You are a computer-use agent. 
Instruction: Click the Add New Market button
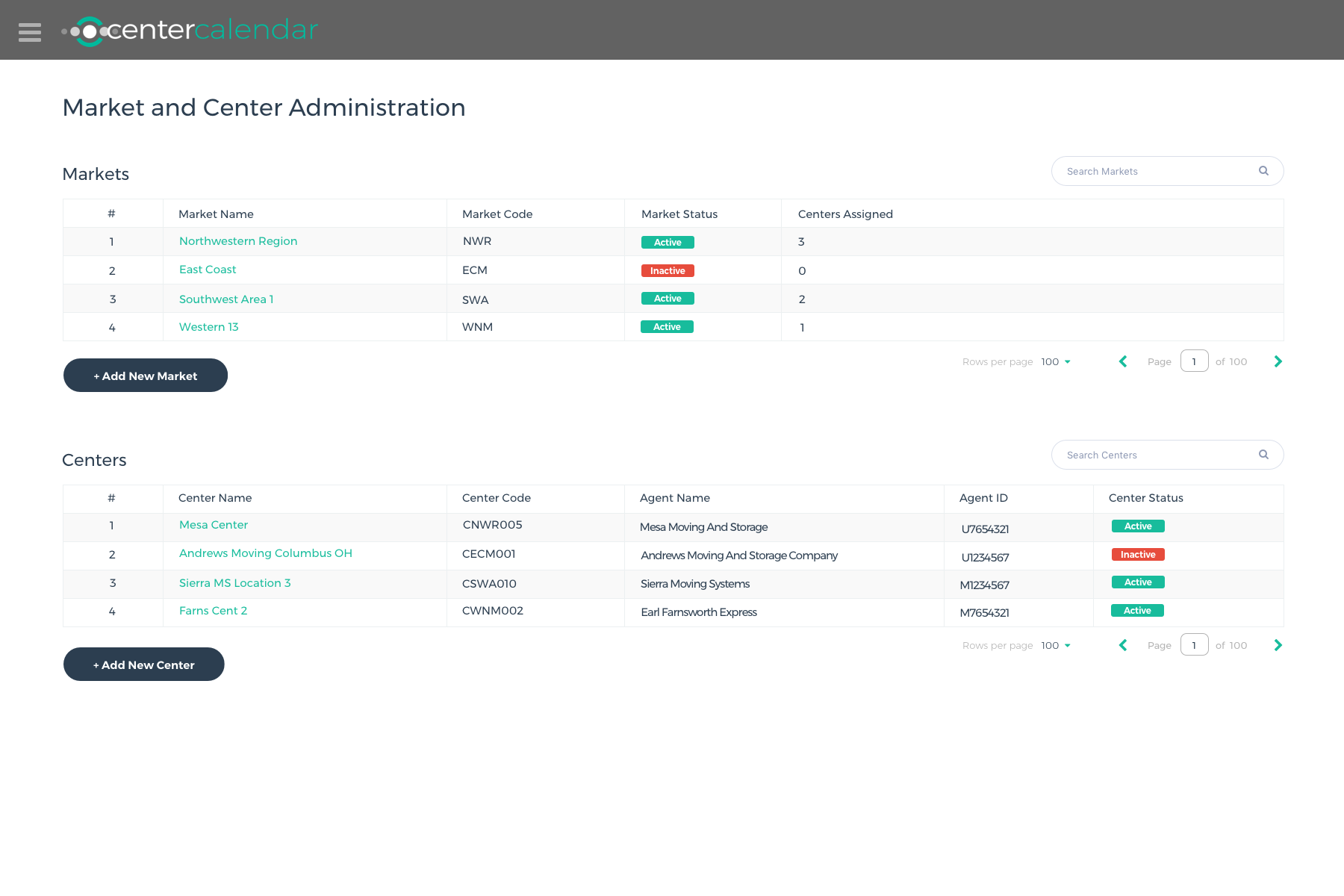146,376
